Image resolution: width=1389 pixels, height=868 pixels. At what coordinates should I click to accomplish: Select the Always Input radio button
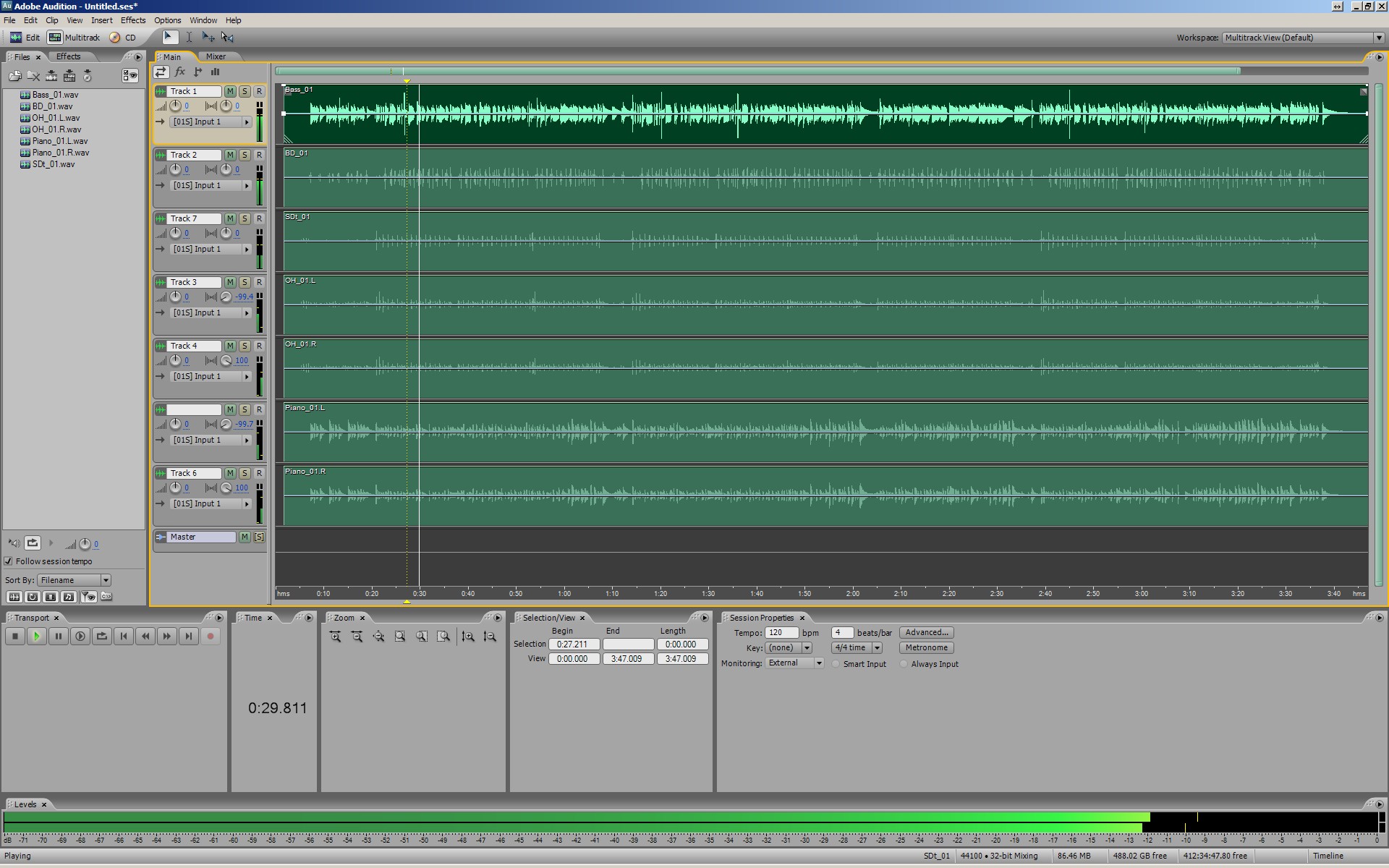(x=904, y=664)
